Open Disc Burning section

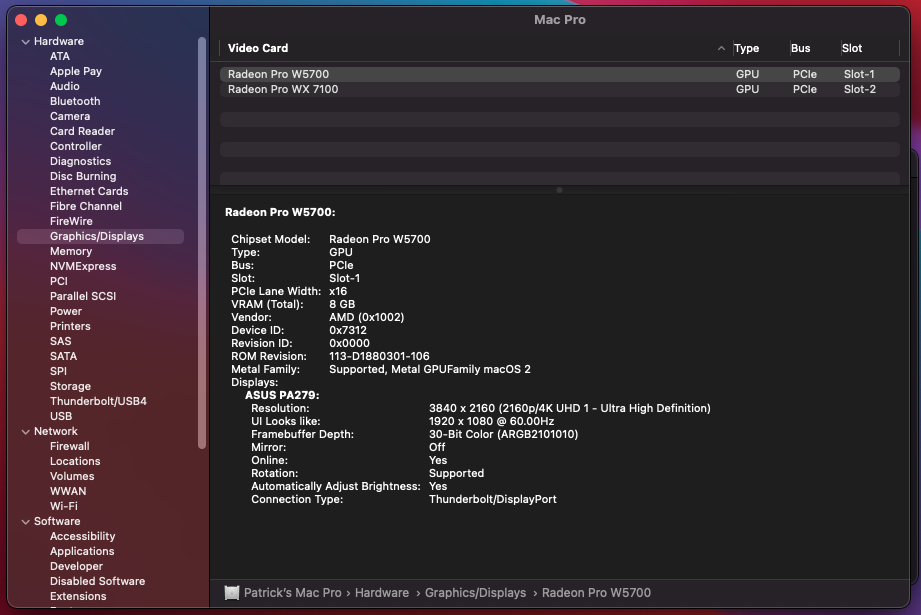click(x=83, y=176)
